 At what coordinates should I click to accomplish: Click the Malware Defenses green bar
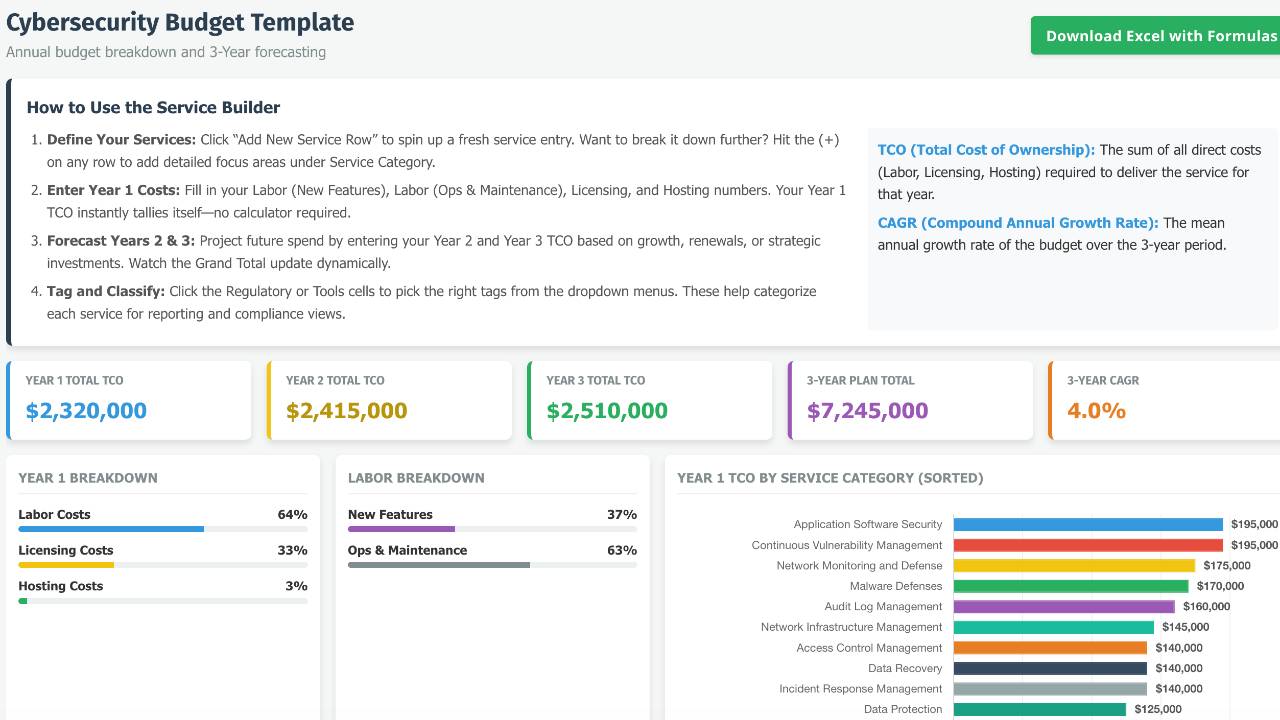[1071, 586]
